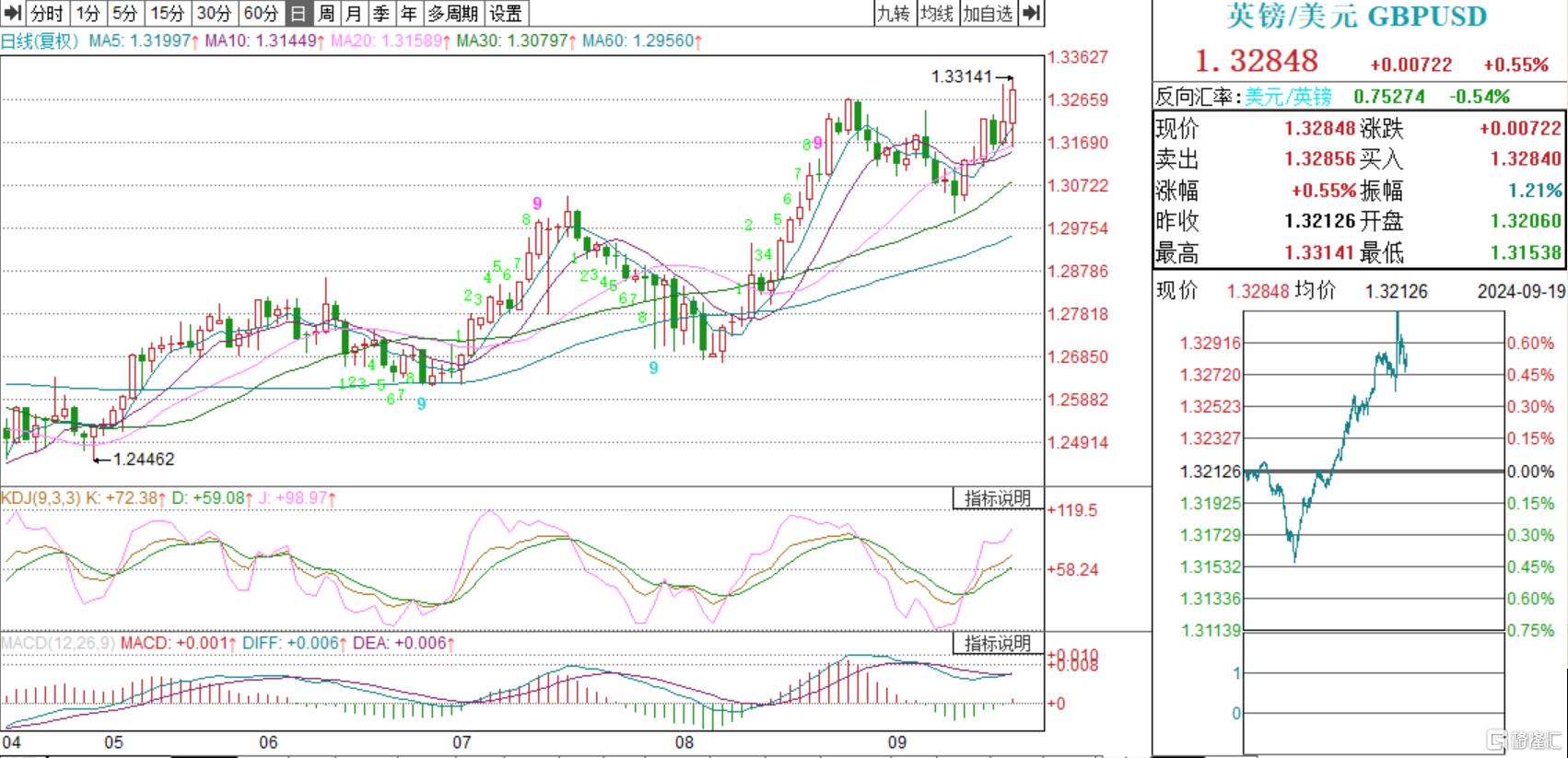
Task: Switch to 年 yearly chart
Action: pos(409,13)
